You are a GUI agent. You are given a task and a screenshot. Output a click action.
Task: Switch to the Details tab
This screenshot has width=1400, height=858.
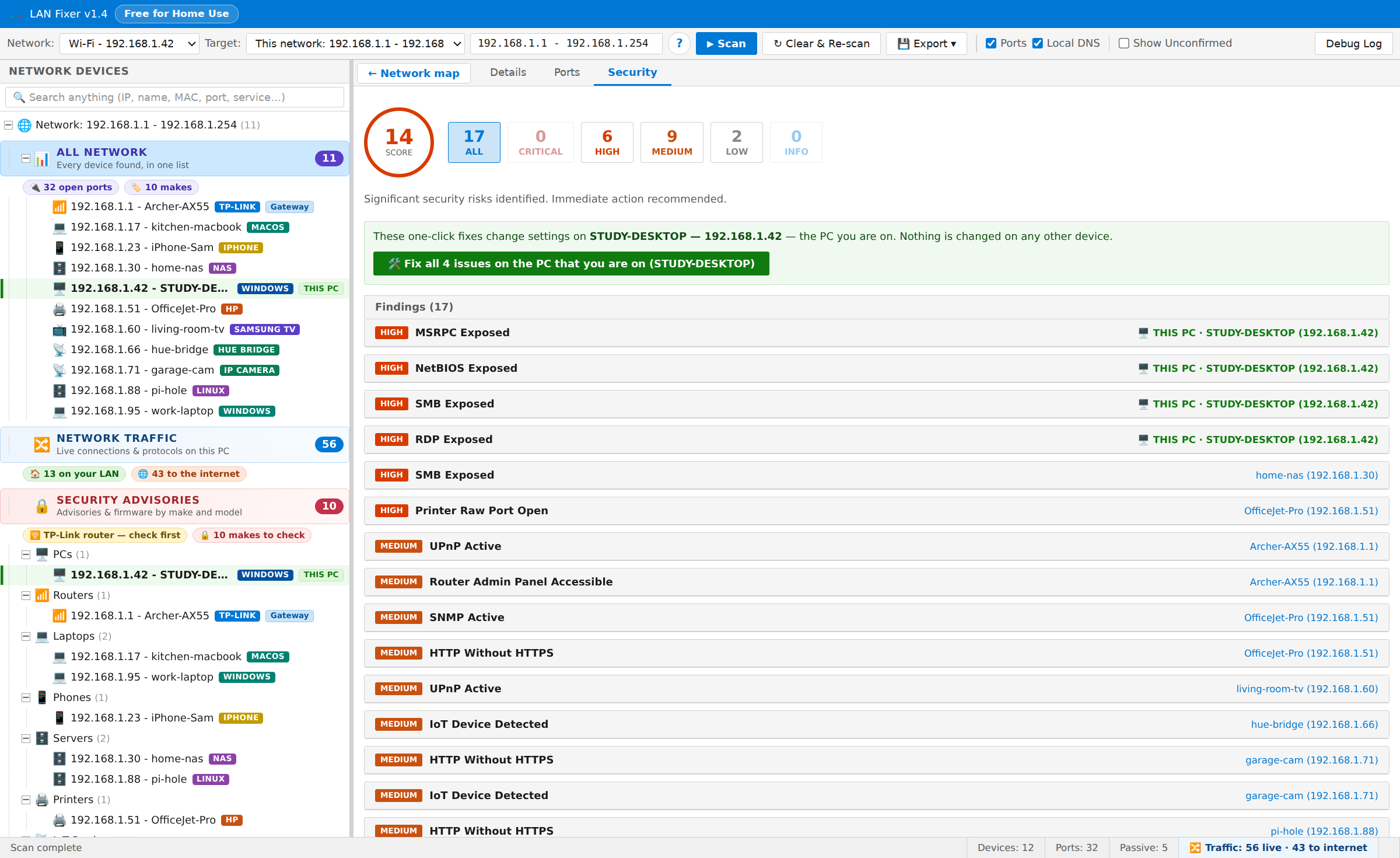(508, 72)
